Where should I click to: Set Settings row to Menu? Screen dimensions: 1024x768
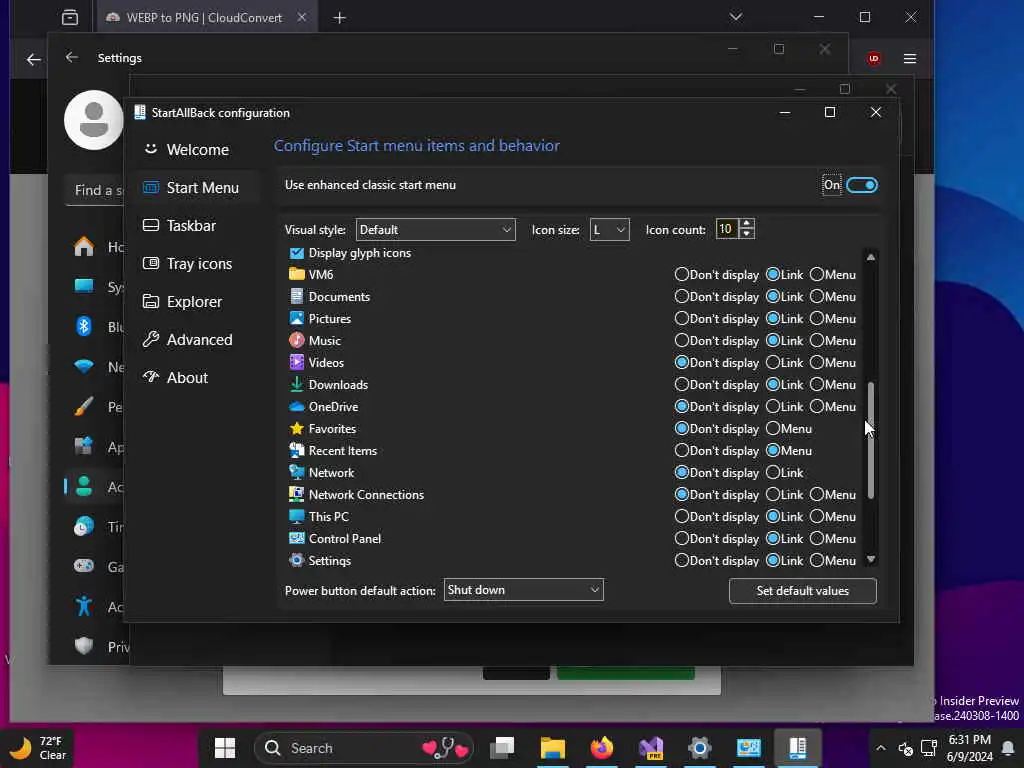(x=816, y=560)
